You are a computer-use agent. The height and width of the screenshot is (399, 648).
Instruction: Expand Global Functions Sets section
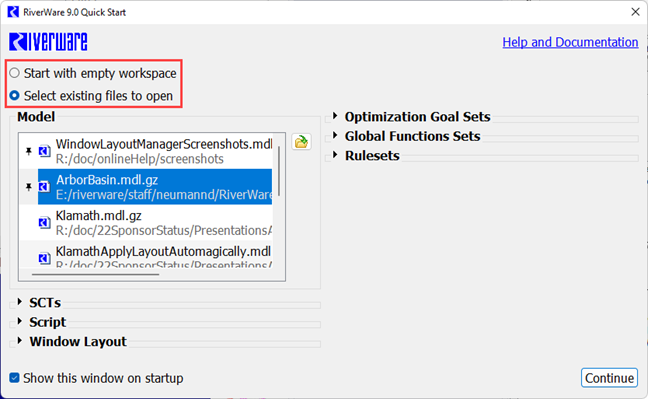(x=335, y=135)
